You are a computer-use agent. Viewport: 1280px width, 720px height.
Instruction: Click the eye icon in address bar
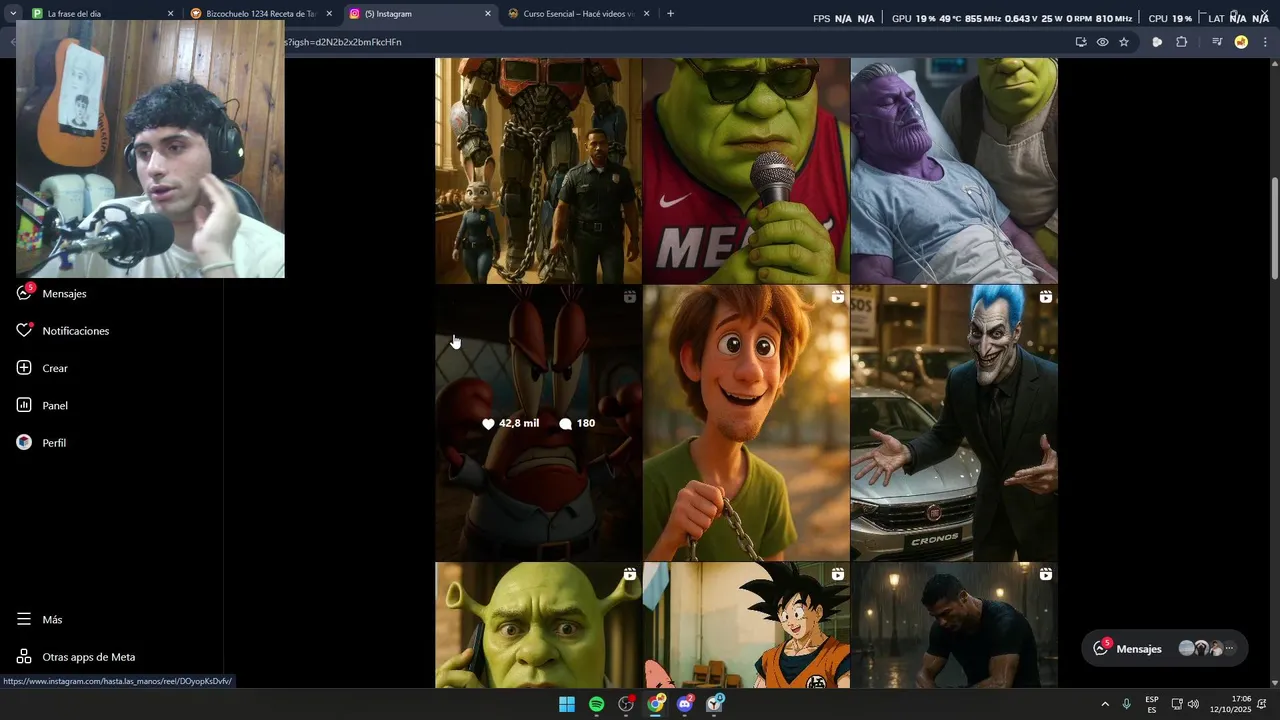[x=1102, y=42]
